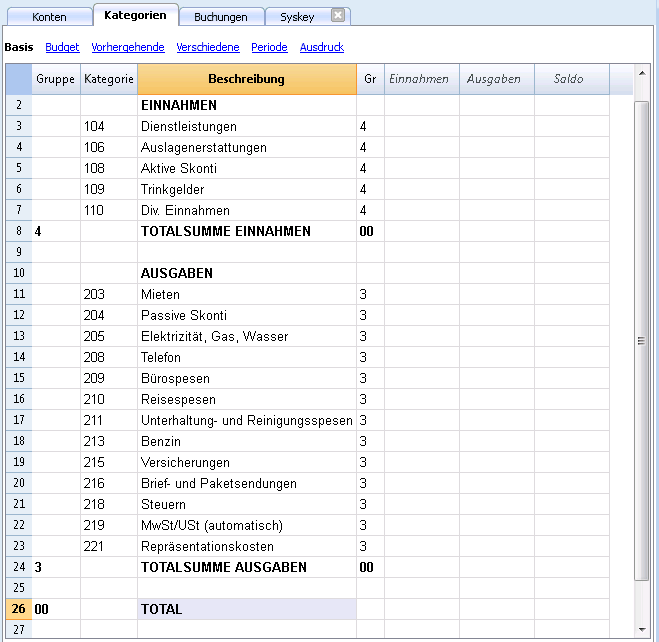Click the Gr column header
659x642 pixels.
pos(370,79)
